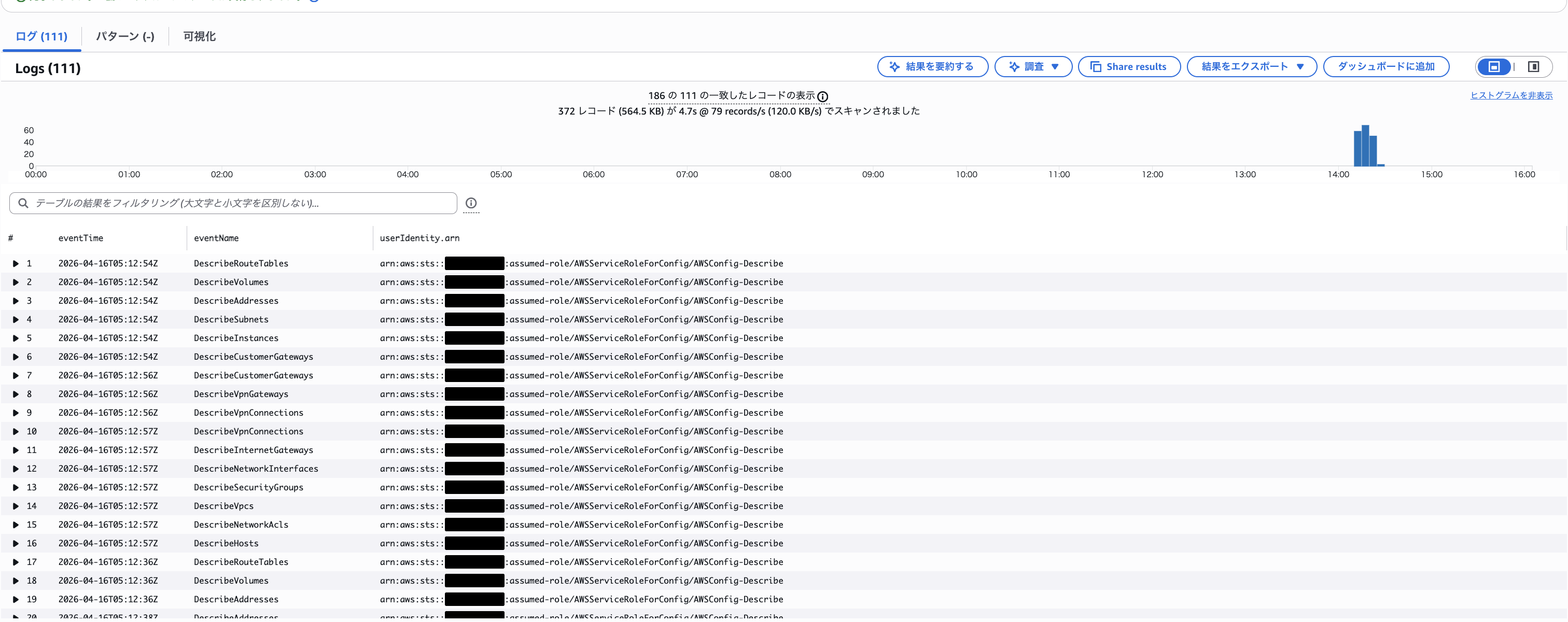This screenshot has height=622, width=1568.
Task: Expand log row 14 DescribeVpcs
Action: (16, 506)
